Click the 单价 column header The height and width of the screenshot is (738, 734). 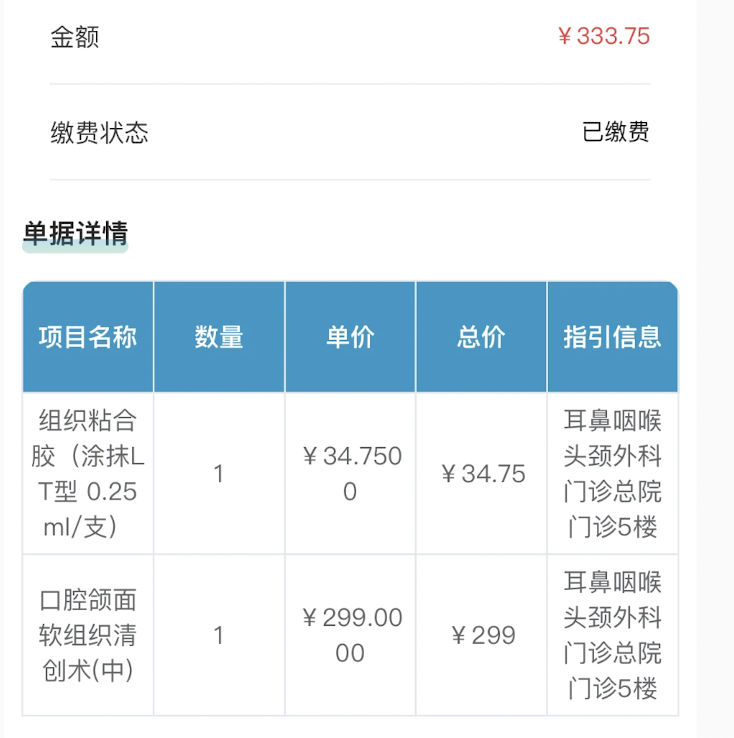[x=350, y=337]
